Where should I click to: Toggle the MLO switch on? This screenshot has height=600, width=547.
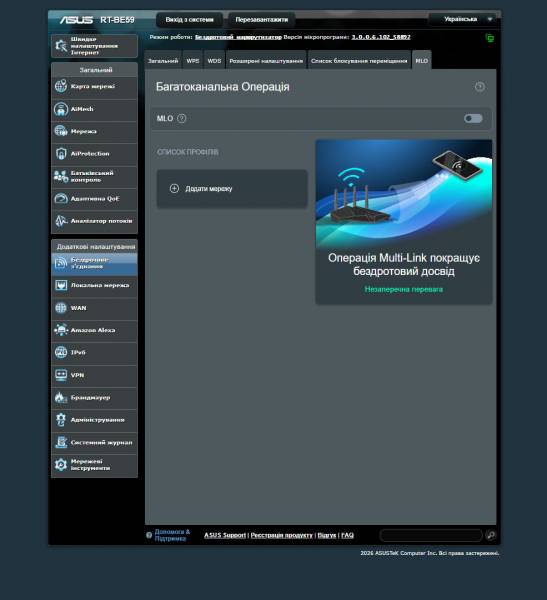click(x=473, y=119)
